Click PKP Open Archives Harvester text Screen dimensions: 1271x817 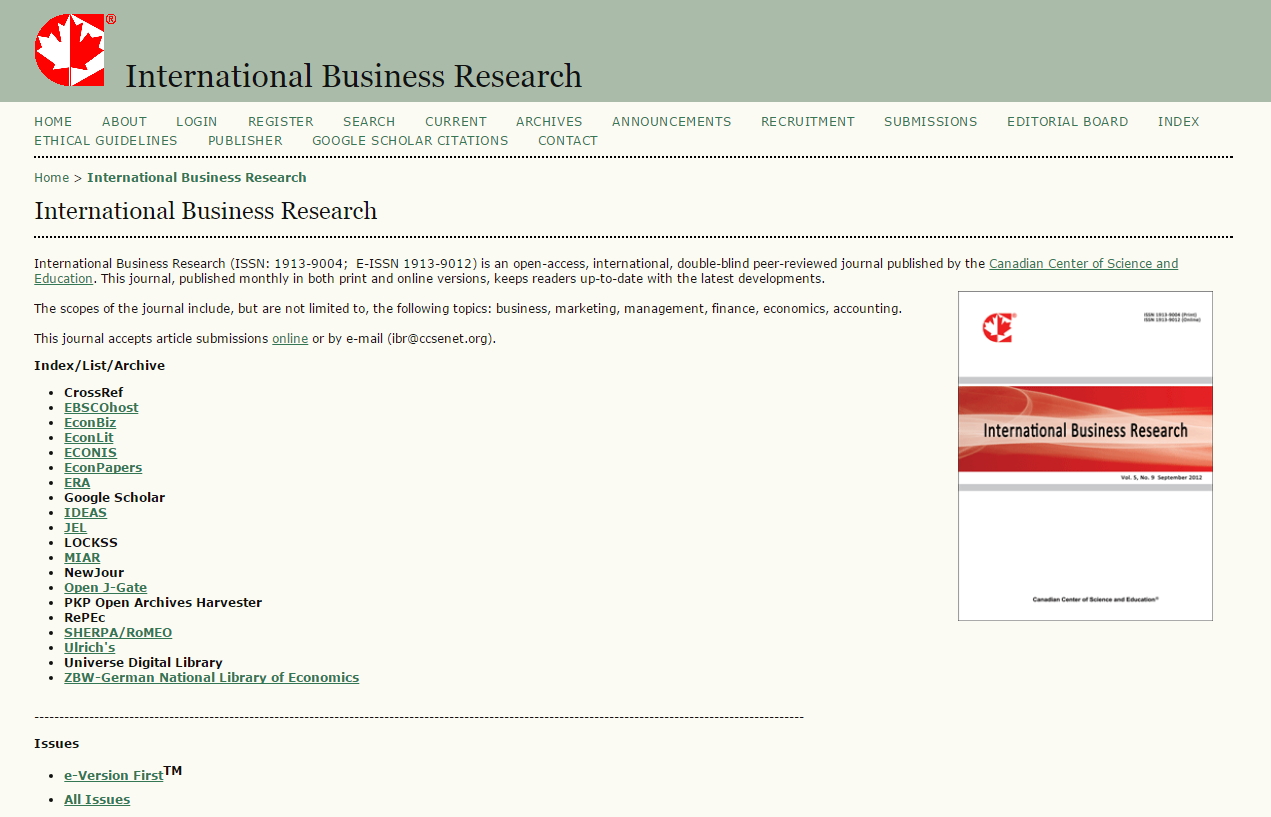pos(163,603)
